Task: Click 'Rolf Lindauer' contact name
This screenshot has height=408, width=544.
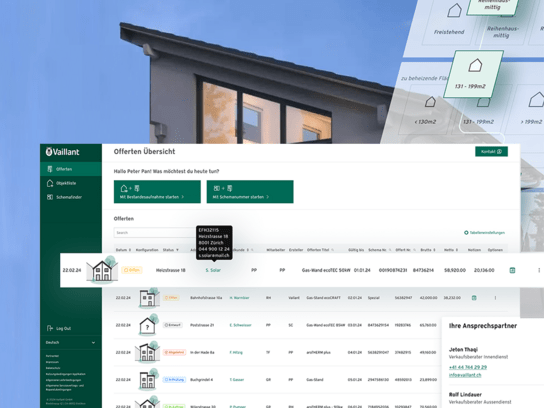Action: [465, 394]
